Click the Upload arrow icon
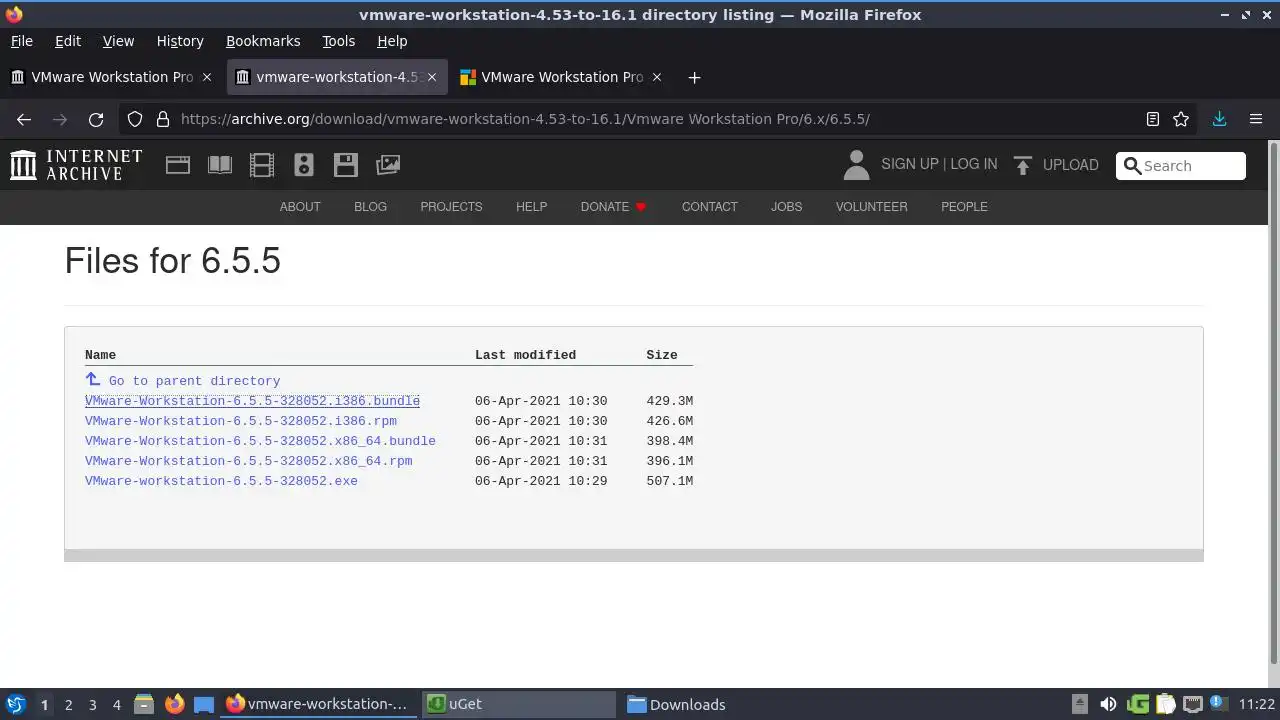1280x720 pixels. tap(1022, 165)
